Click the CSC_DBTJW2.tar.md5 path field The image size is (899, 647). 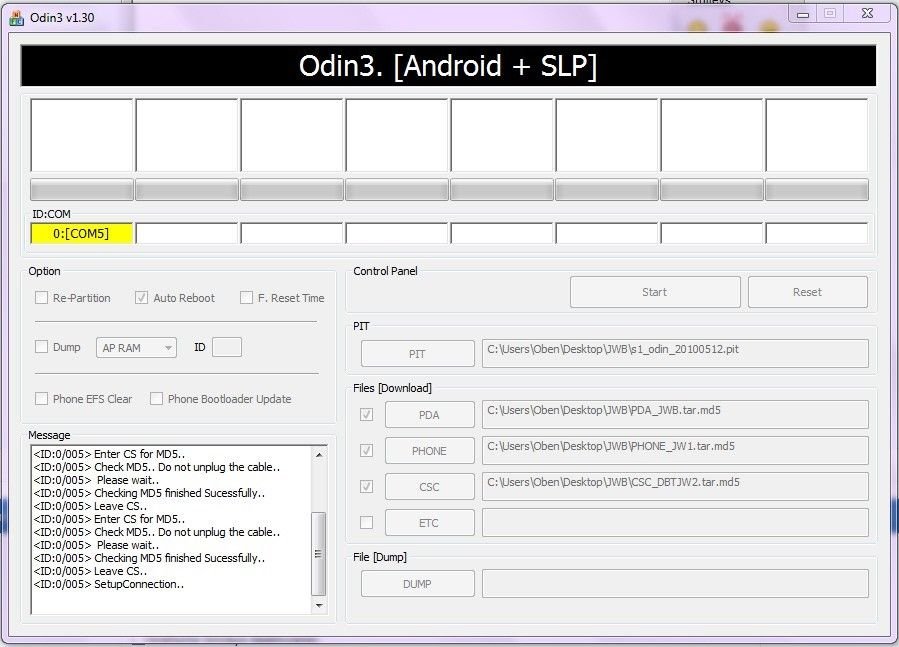click(x=675, y=486)
